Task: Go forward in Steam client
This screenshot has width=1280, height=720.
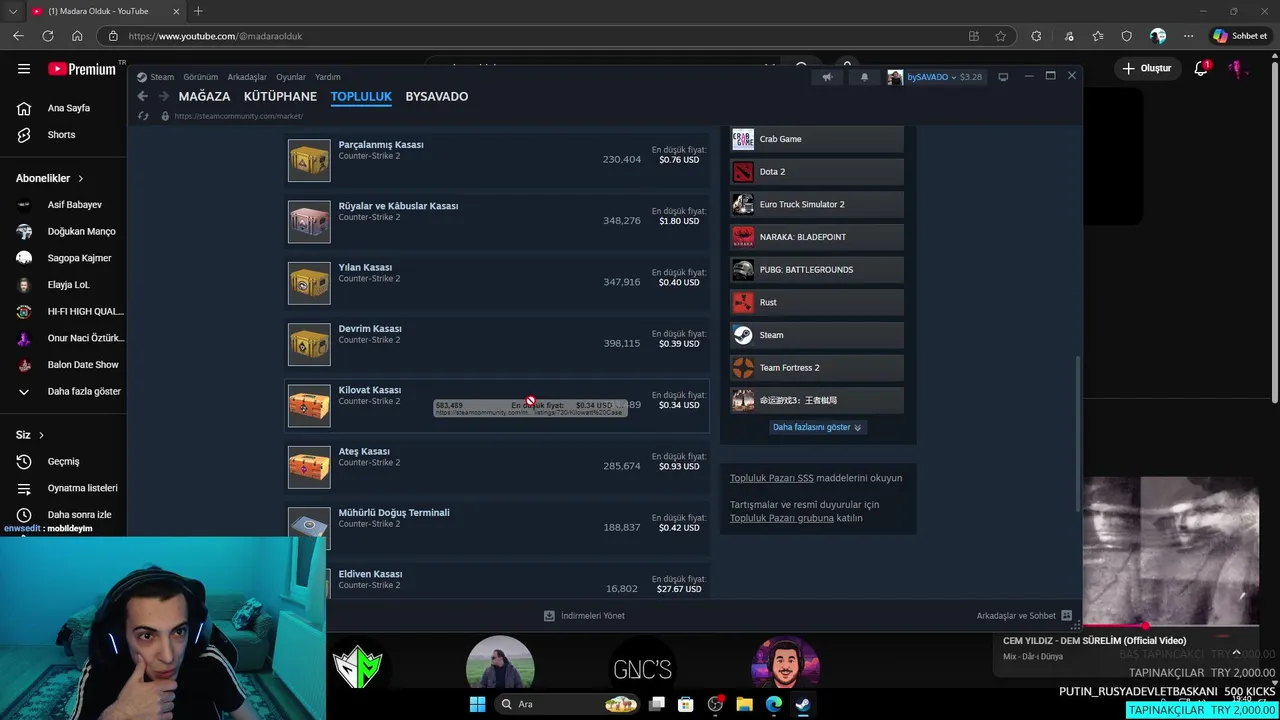Action: coord(162,96)
